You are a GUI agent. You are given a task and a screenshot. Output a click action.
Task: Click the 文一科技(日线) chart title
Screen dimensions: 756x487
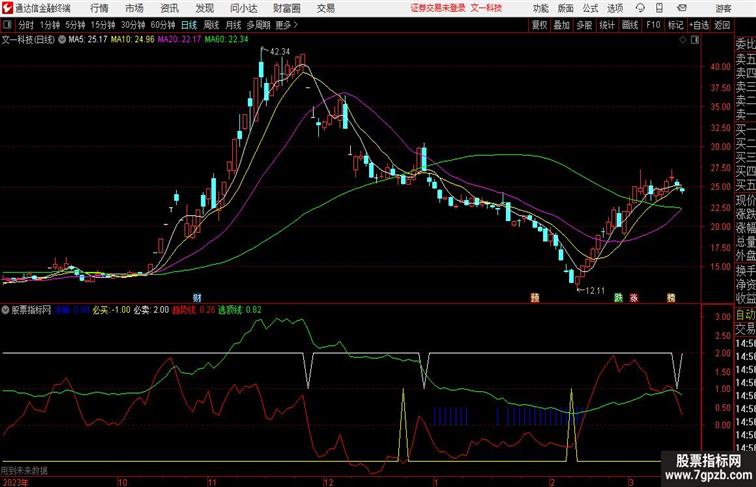tap(28, 40)
